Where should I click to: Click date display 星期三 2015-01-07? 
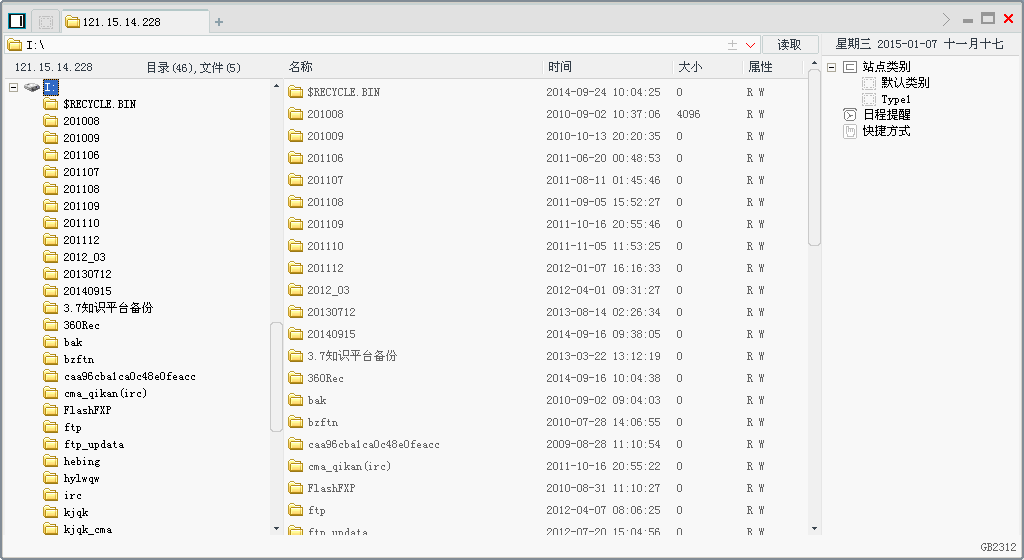(886, 44)
